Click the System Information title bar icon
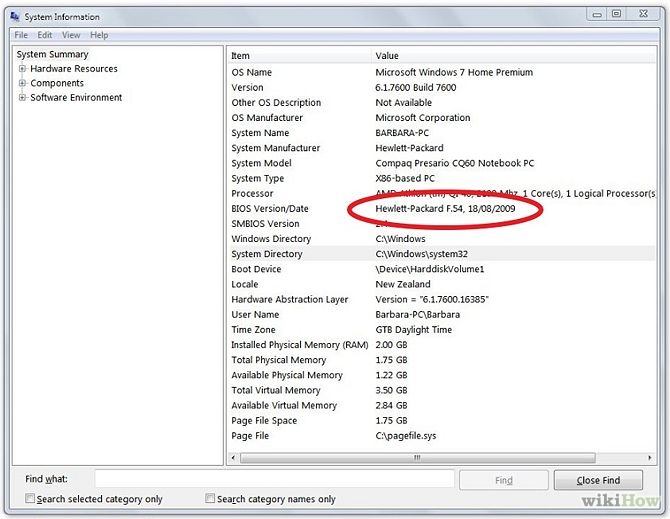The image size is (670, 519). tap(15, 17)
